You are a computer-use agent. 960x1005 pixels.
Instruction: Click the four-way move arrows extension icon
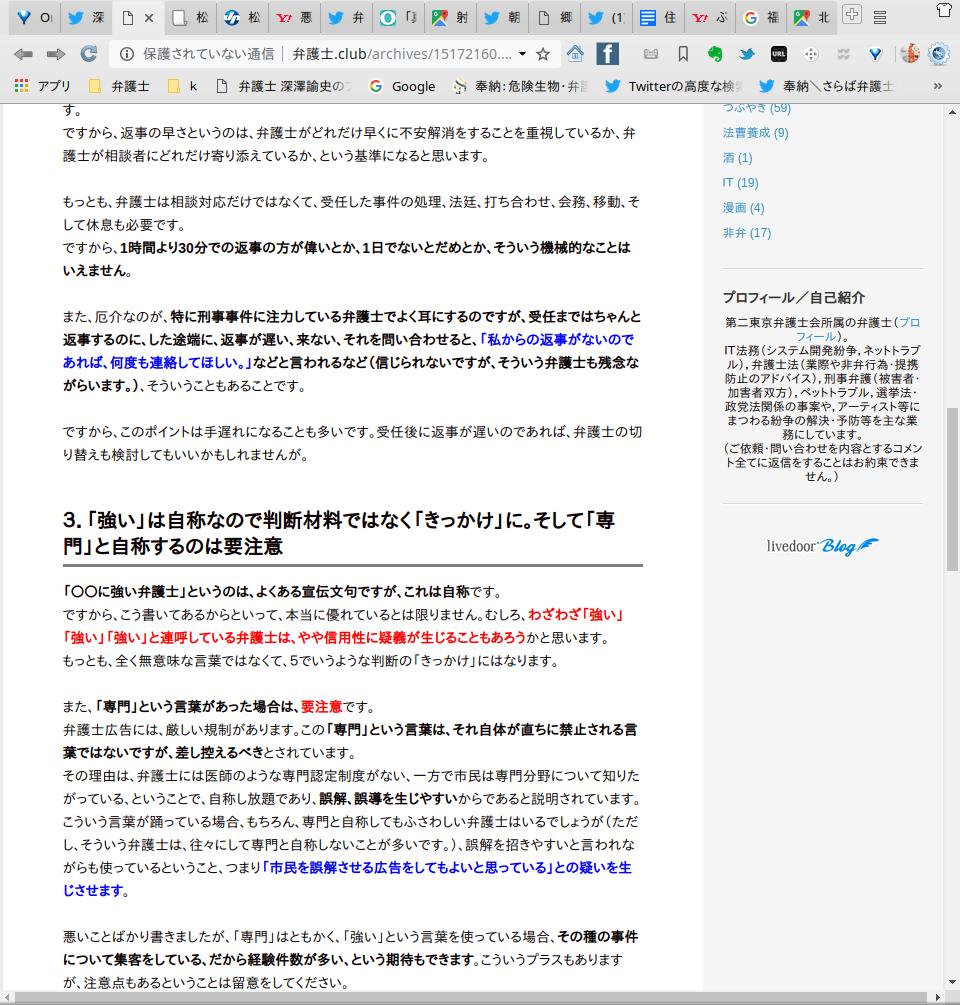click(811, 54)
